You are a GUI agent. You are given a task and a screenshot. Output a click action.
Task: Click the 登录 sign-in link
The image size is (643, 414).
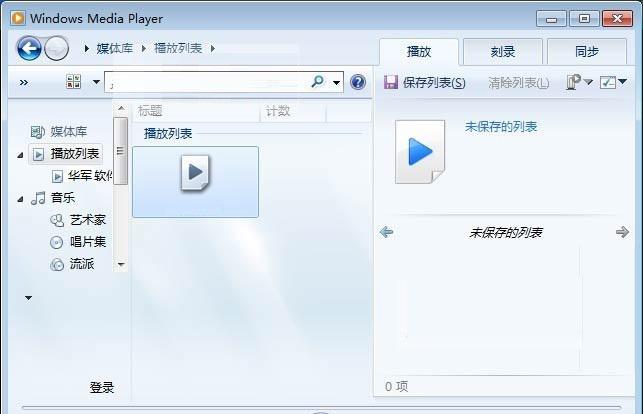pyautogui.click(x=102, y=387)
